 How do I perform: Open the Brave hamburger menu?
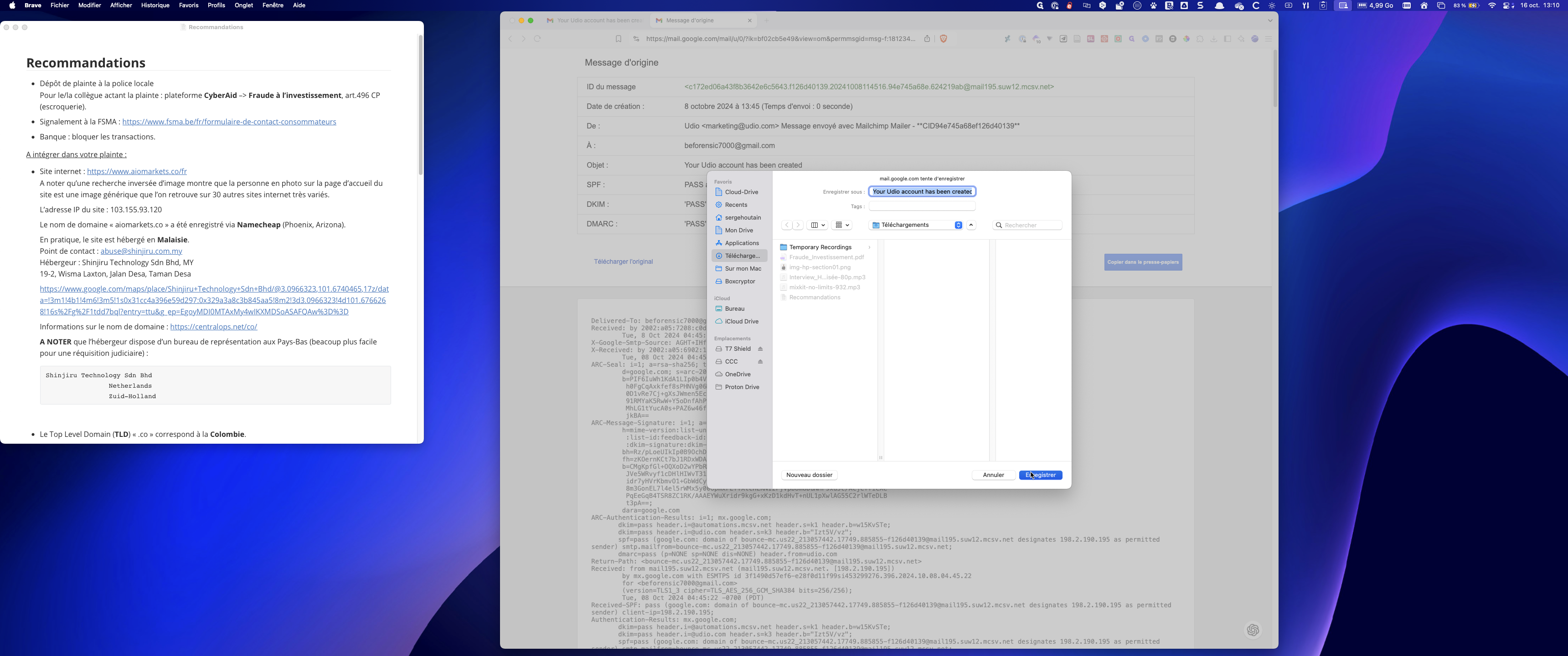coord(1269,38)
